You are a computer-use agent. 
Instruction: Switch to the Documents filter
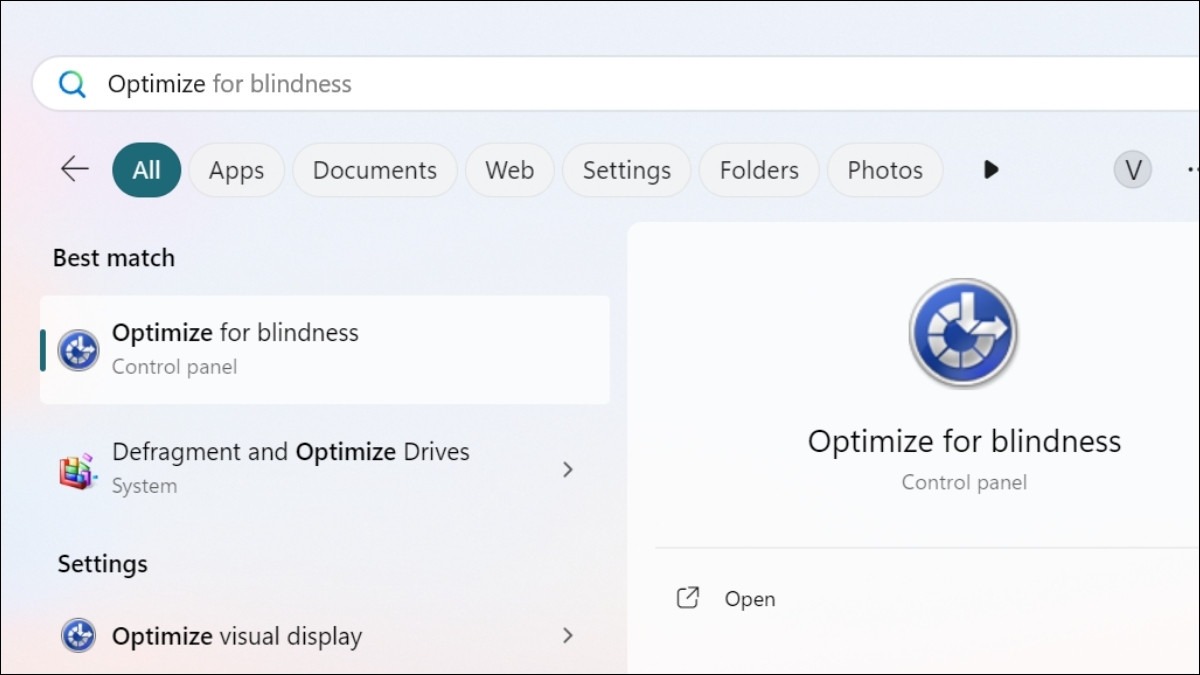(375, 170)
